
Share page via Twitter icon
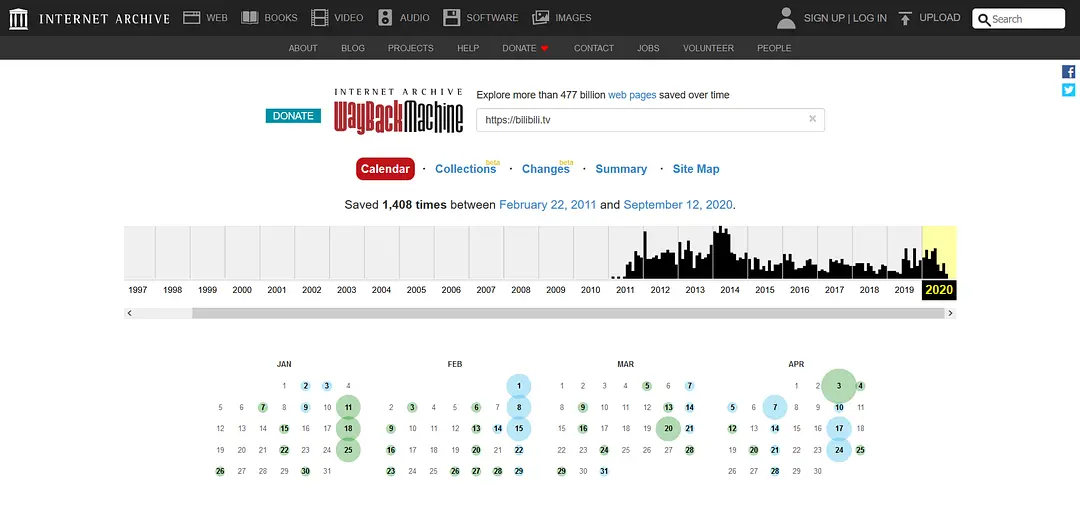(1068, 90)
